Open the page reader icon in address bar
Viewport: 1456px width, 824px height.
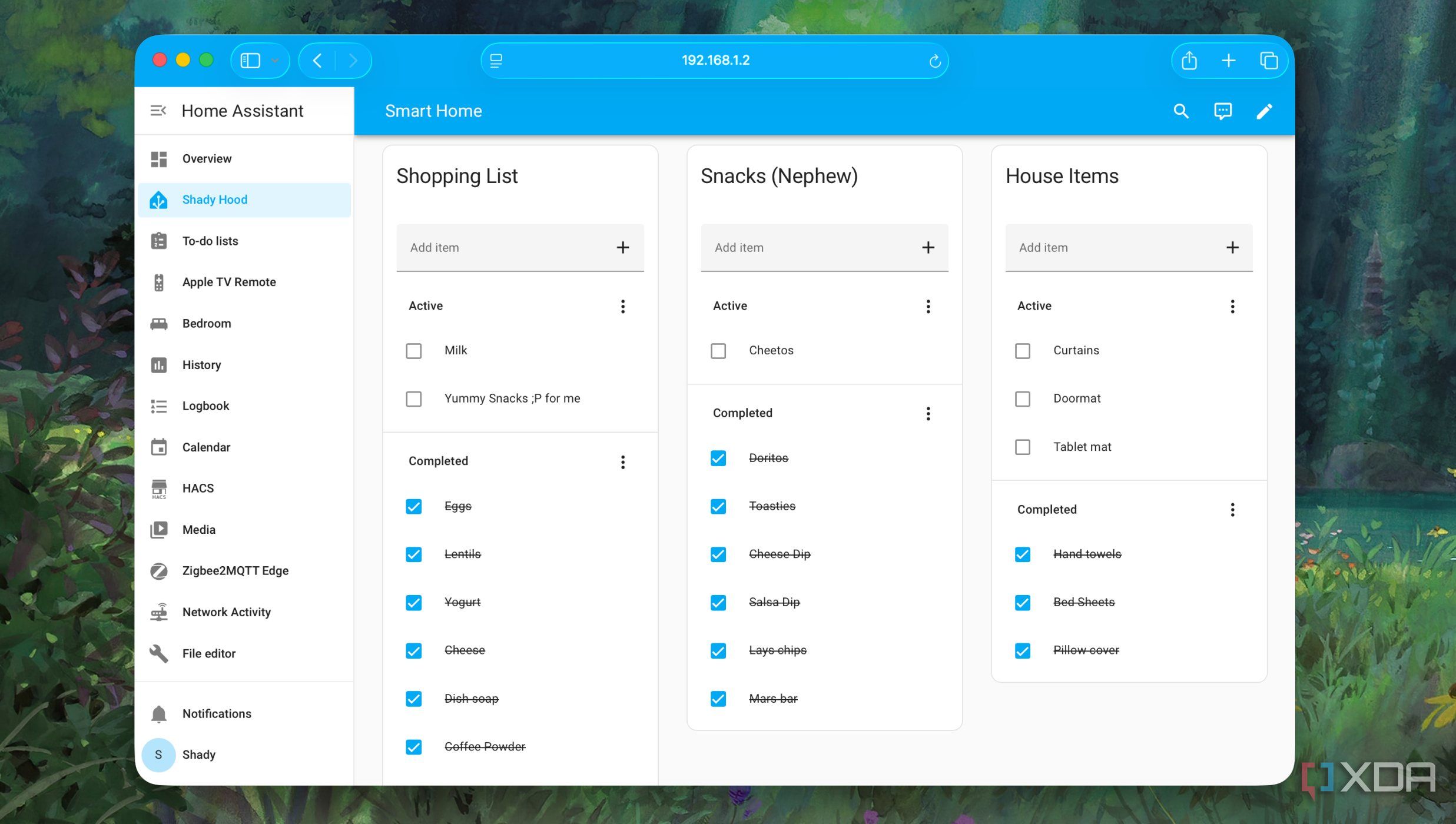(496, 61)
